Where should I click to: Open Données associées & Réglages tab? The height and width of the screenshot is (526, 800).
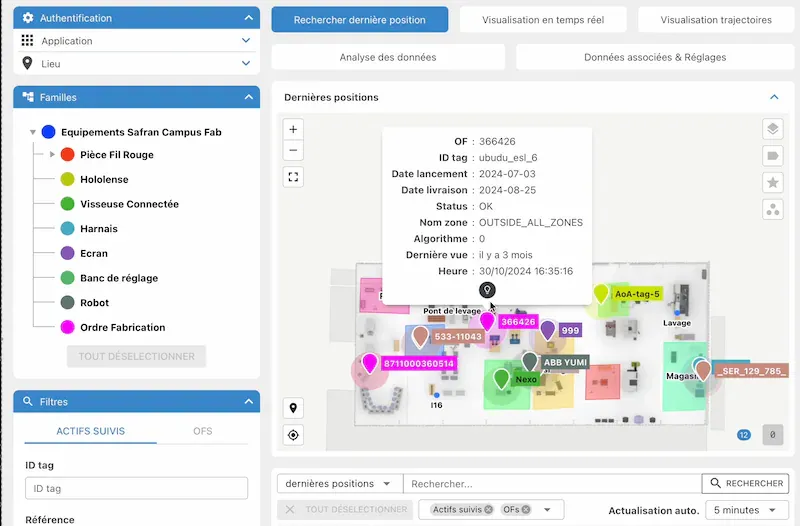pyautogui.click(x=655, y=57)
